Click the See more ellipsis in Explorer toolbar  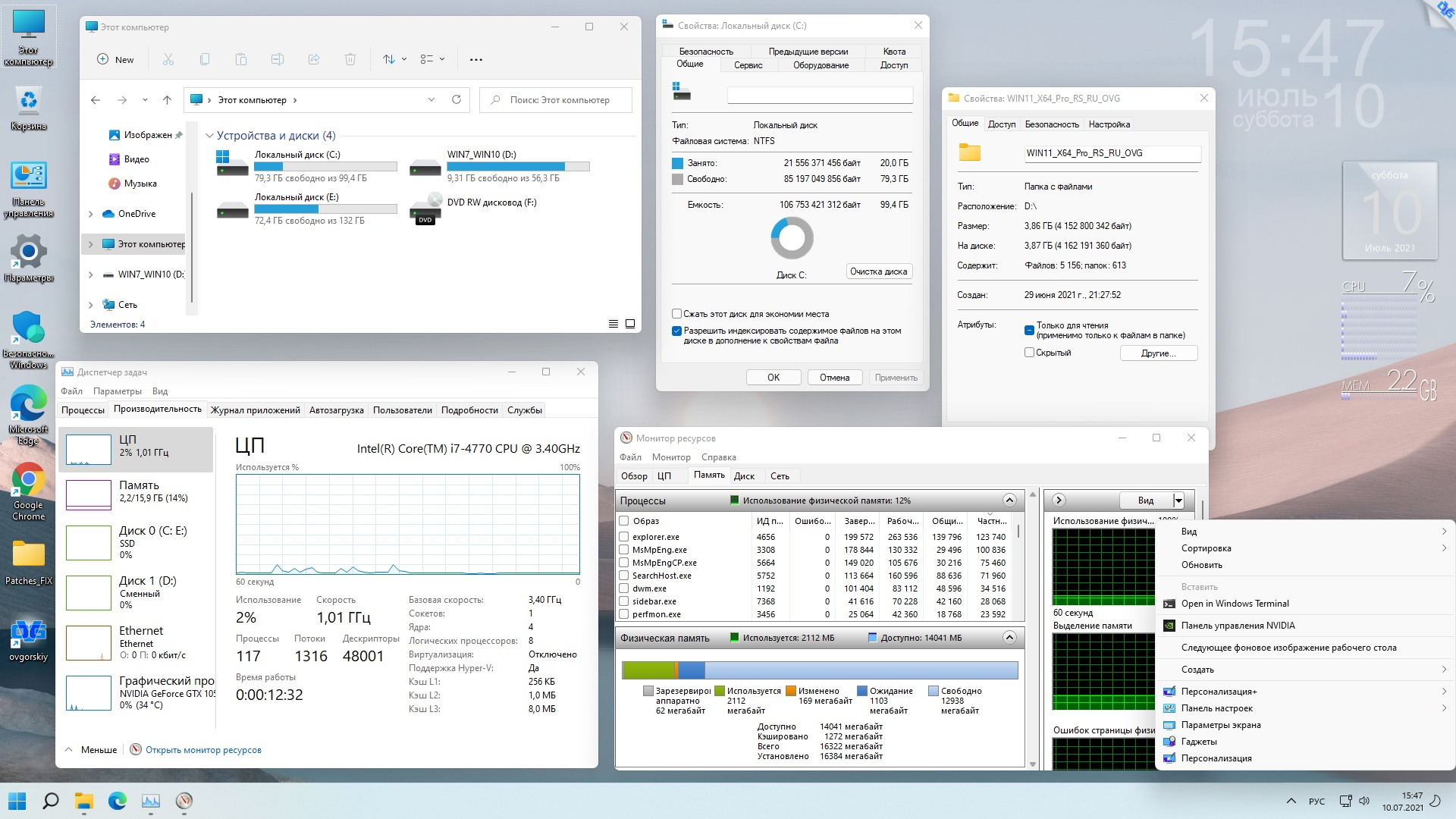[476, 59]
